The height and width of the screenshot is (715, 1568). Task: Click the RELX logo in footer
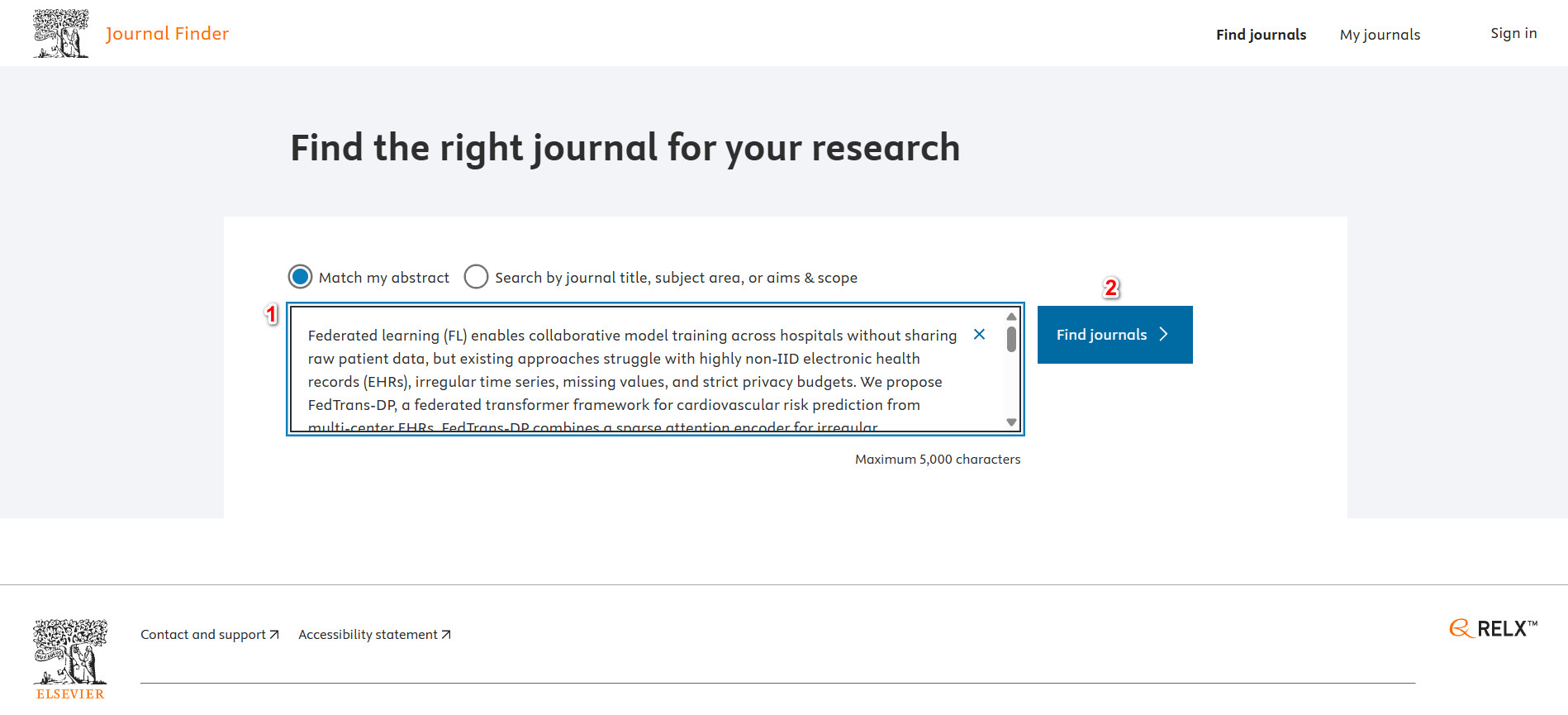1493,628
